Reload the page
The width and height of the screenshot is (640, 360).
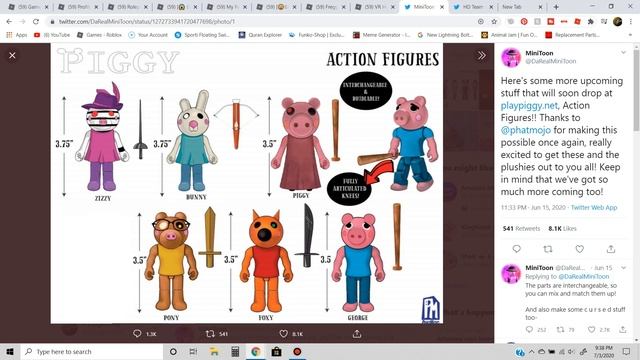[36, 21]
